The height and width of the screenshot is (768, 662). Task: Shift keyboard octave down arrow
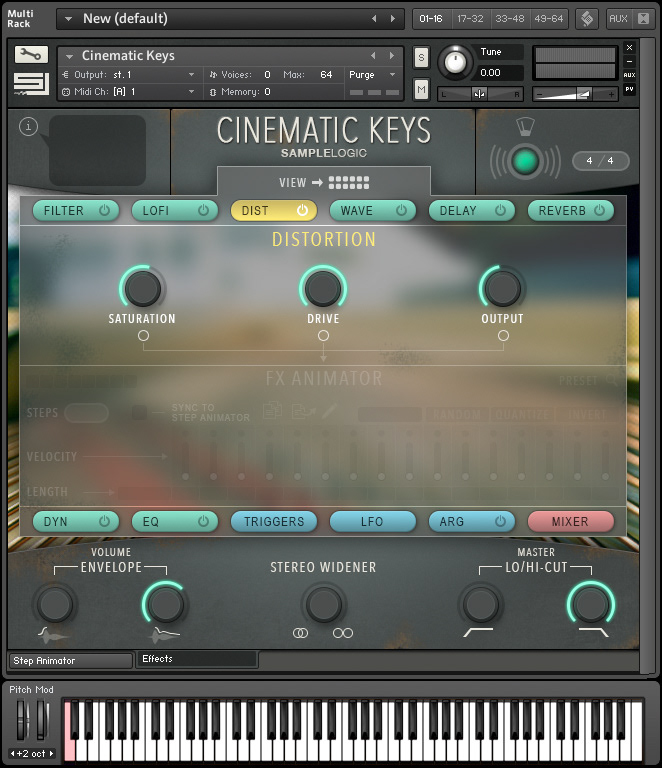coord(13,753)
